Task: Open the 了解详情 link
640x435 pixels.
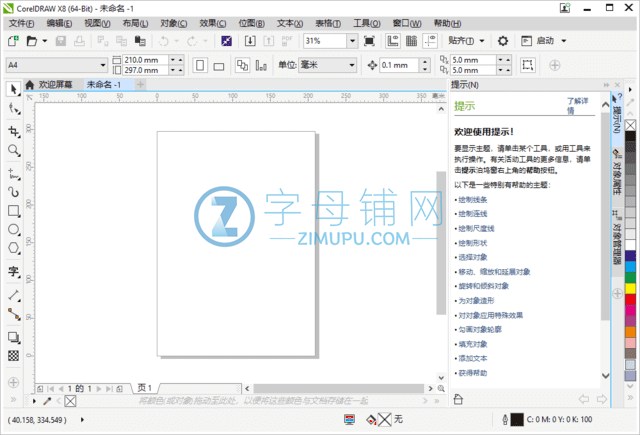Action: tap(578, 106)
